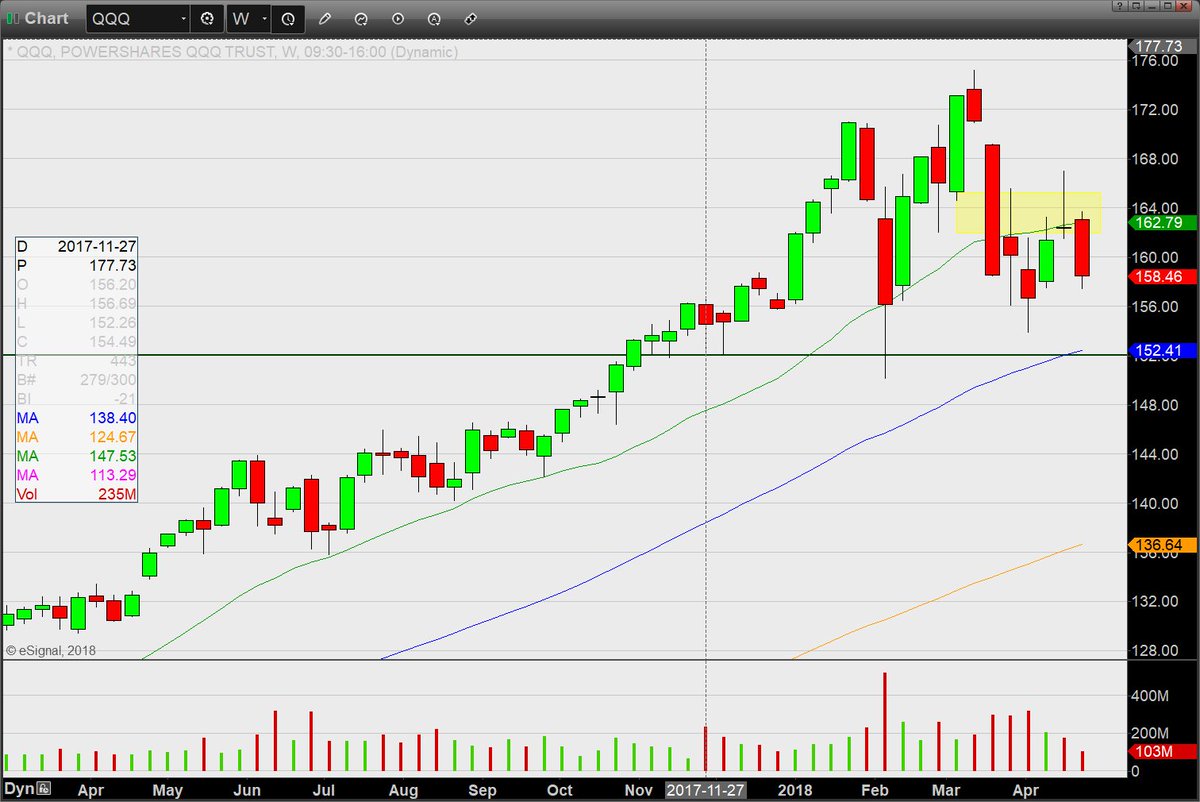Click the yellow highlighted resistance zone
The height and width of the screenshot is (802, 1200).
[x=1028, y=212]
